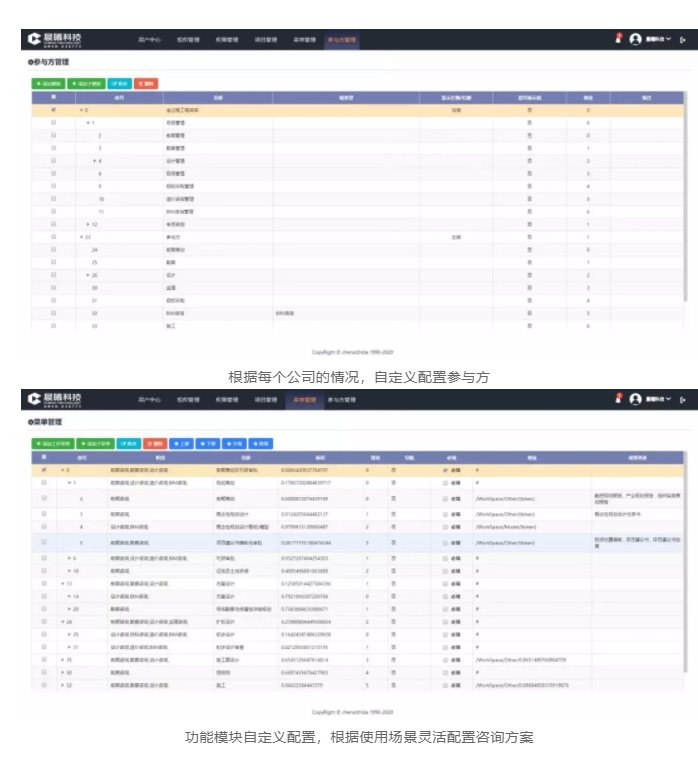
Task: Click the company logo in the lower header
Action: pos(58,399)
